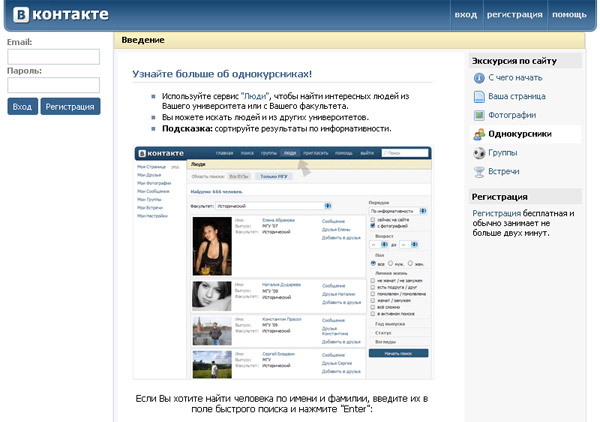Click the photo icon next to "Фотографии"

[479, 115]
